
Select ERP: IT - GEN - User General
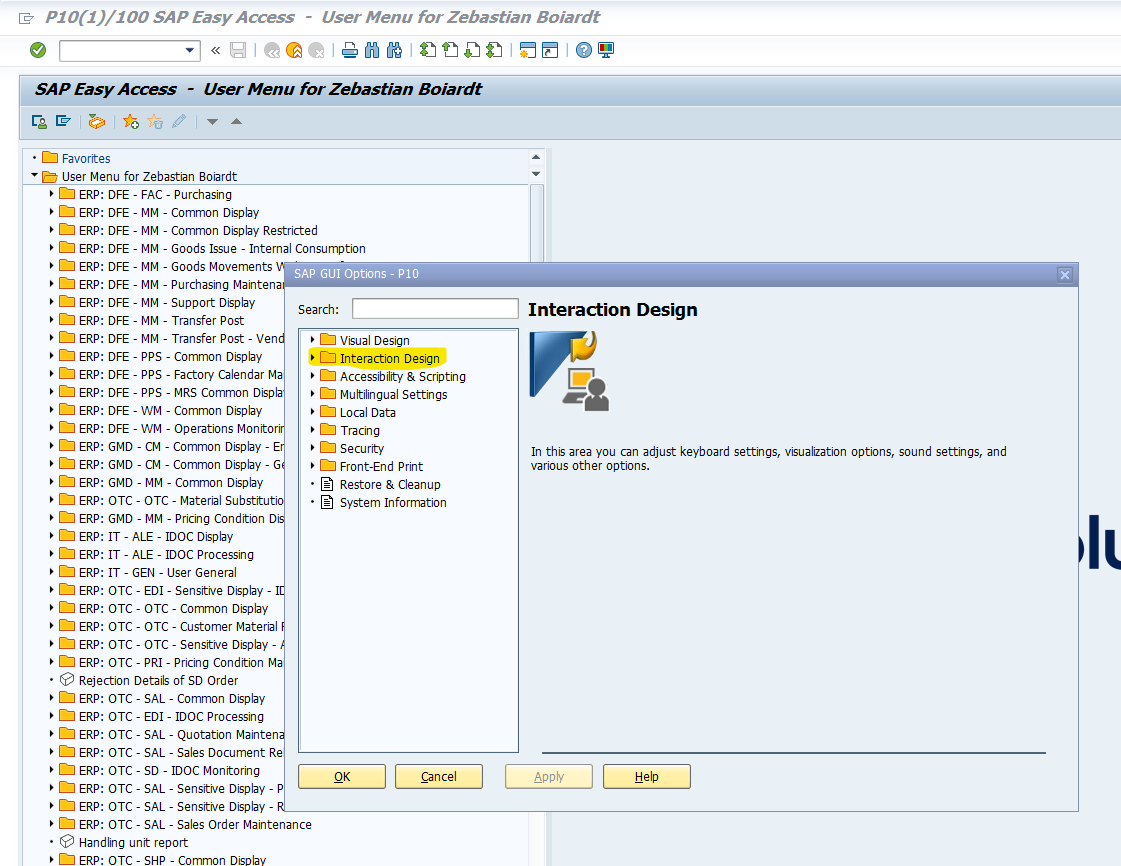point(157,573)
